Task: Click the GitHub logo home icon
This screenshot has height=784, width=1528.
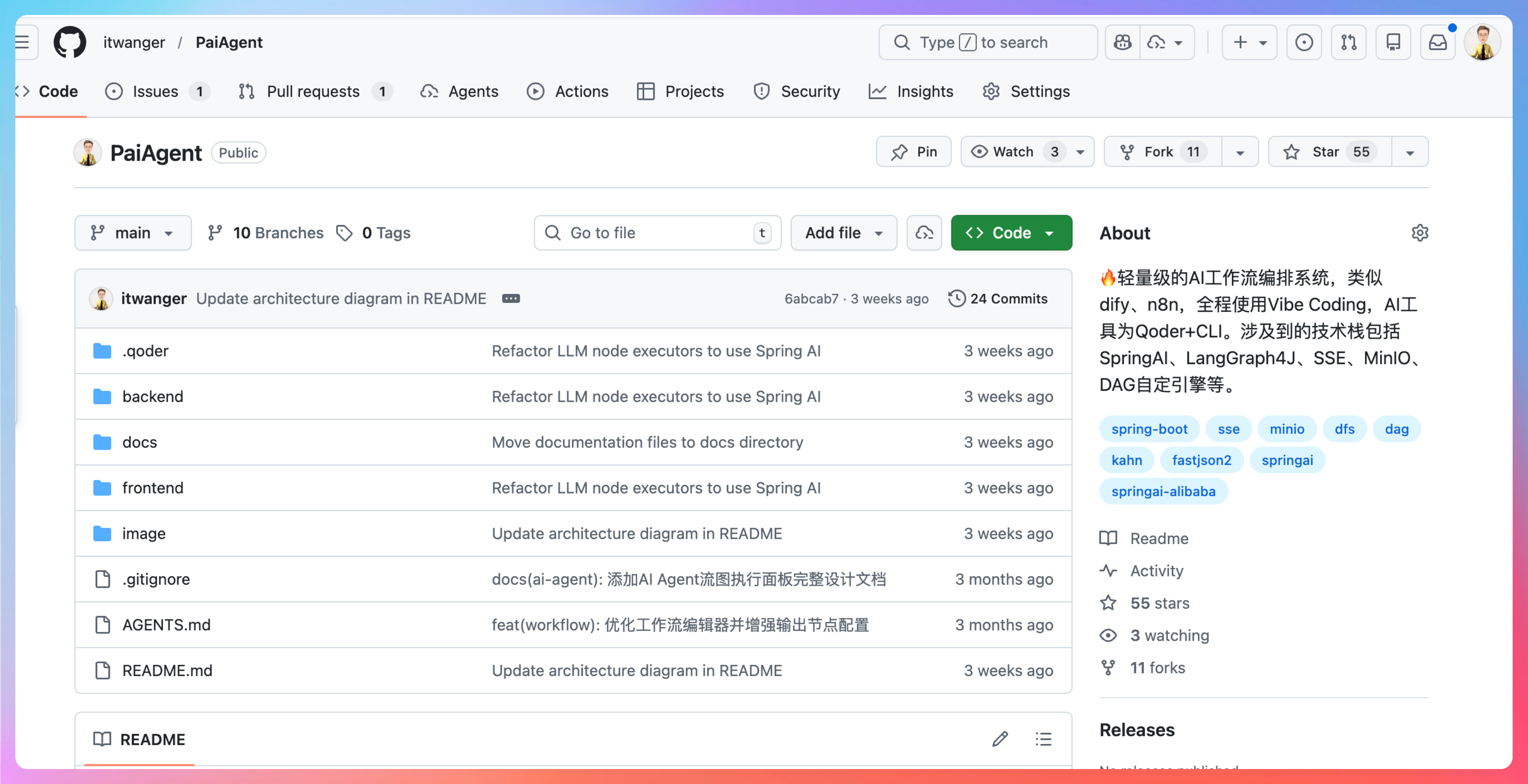Action: 69,42
